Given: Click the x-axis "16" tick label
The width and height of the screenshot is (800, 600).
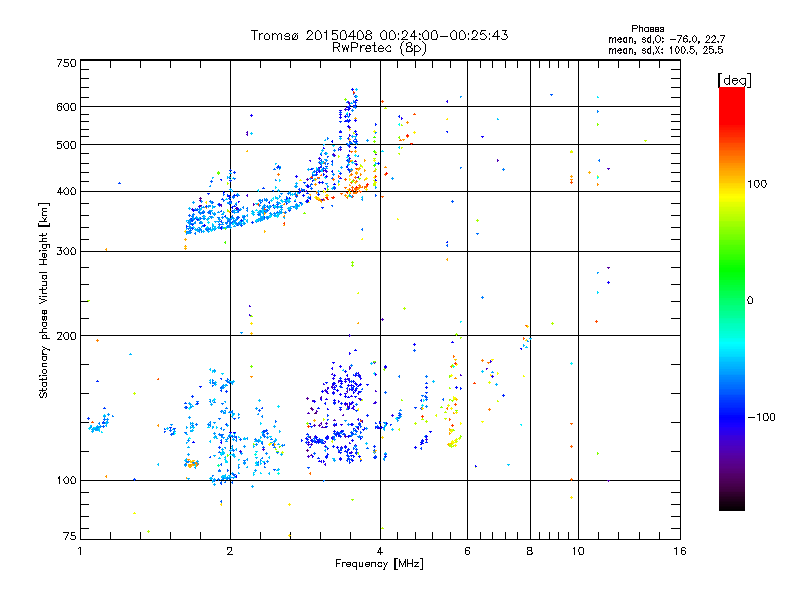Looking at the screenshot, I should tap(680, 551).
